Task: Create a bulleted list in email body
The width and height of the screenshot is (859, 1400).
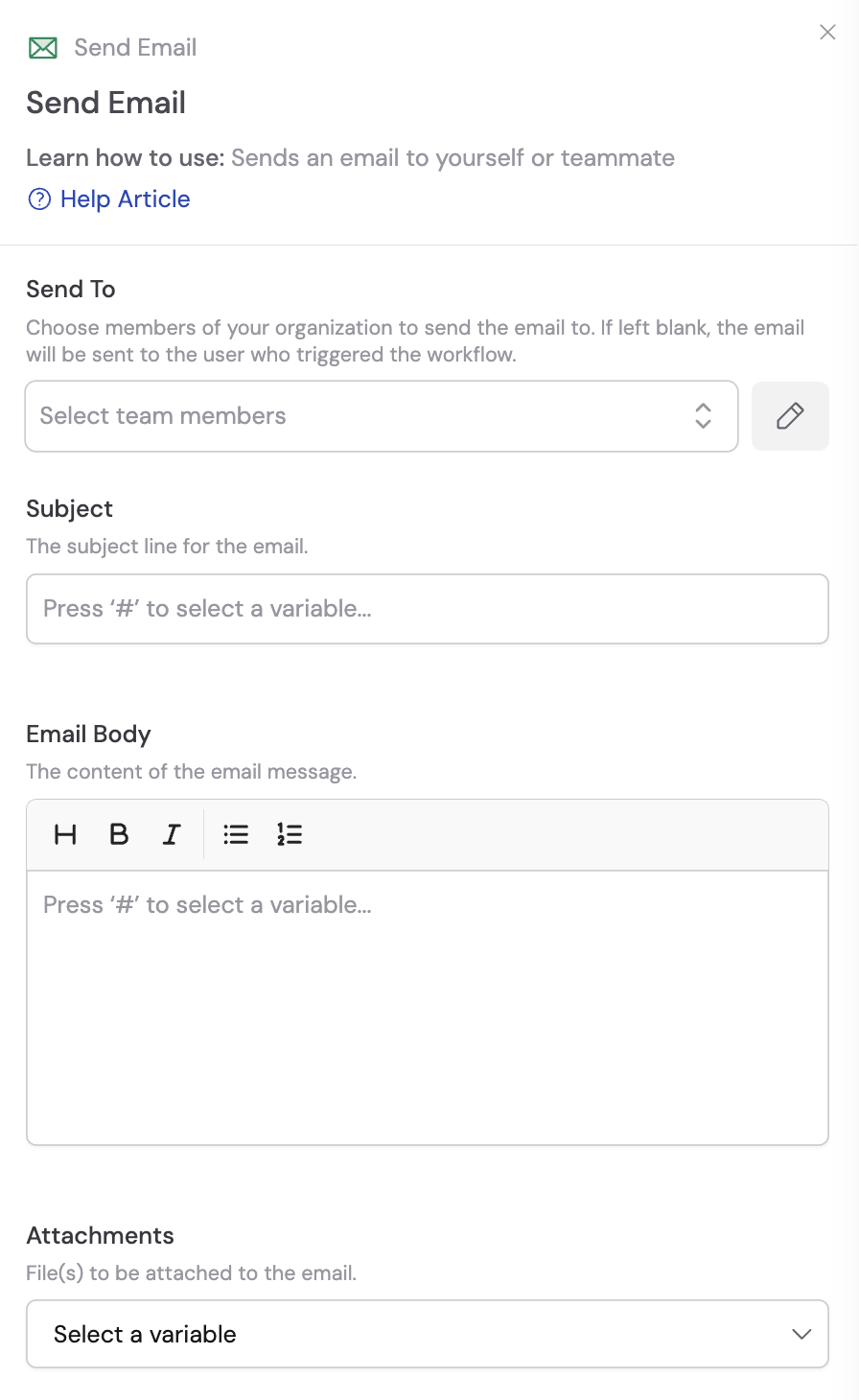Action: (x=235, y=834)
